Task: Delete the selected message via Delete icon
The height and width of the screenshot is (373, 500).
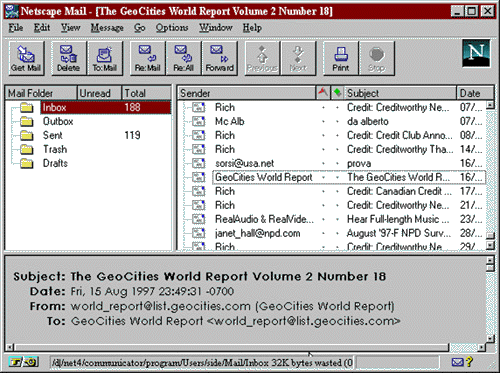Action: coord(68,58)
